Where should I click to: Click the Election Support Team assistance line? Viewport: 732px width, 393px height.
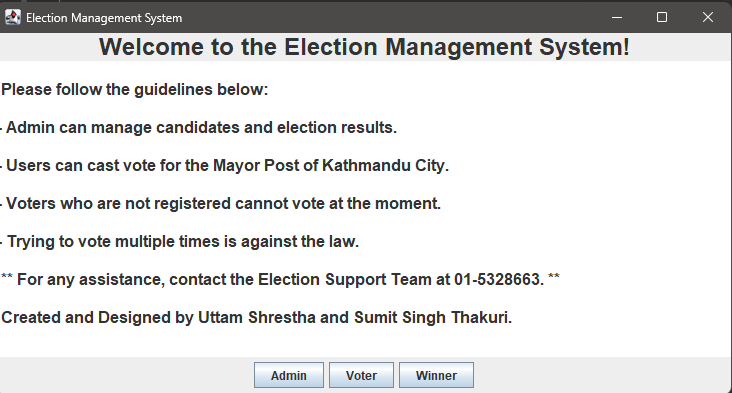[x=281, y=280]
